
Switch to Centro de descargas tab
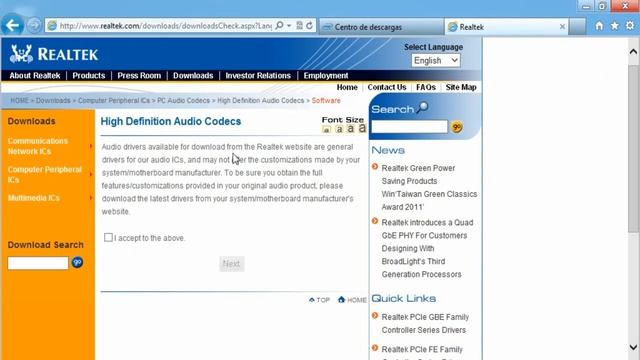pyautogui.click(x=382, y=27)
